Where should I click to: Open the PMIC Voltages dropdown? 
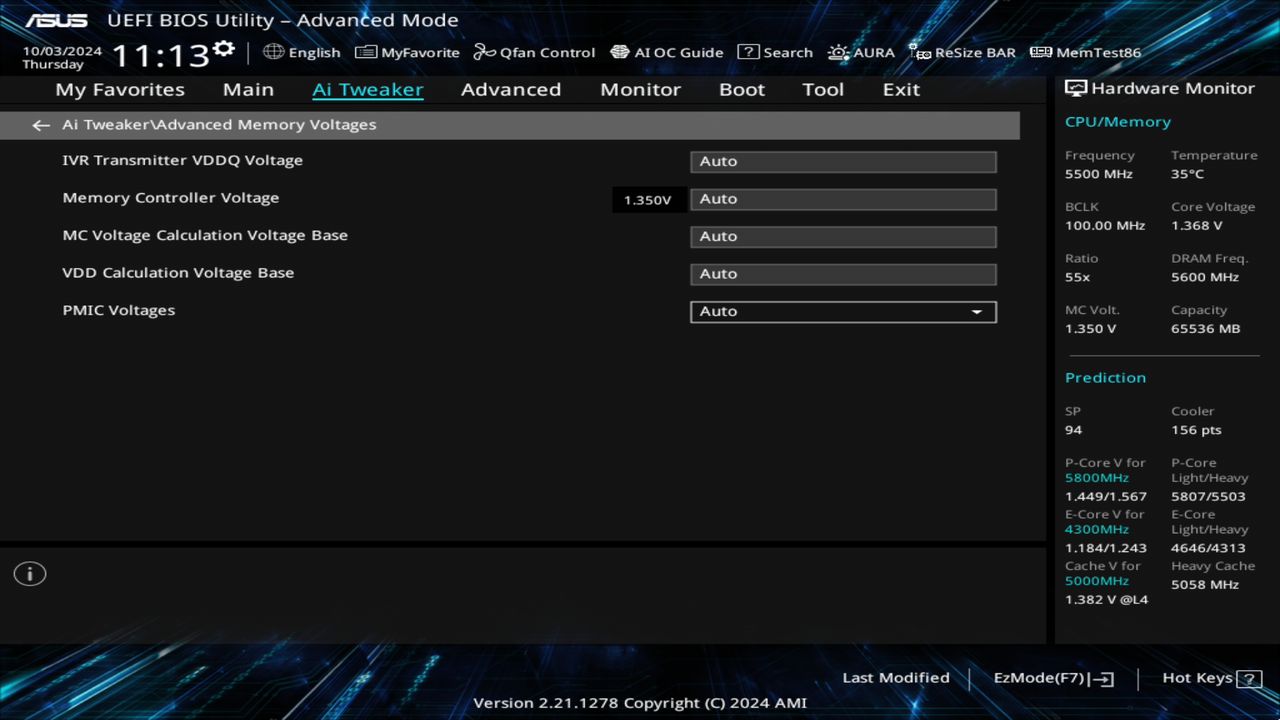(x=843, y=311)
